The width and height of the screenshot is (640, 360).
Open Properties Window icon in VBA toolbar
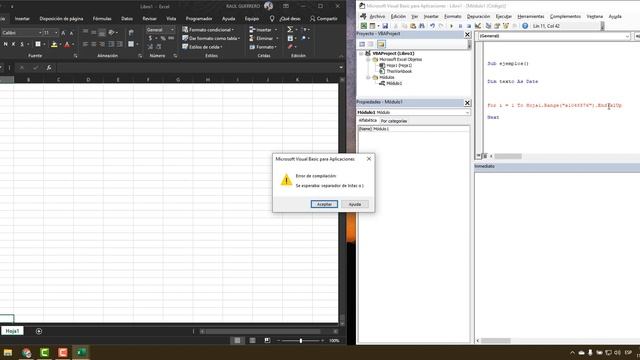pos(497,26)
